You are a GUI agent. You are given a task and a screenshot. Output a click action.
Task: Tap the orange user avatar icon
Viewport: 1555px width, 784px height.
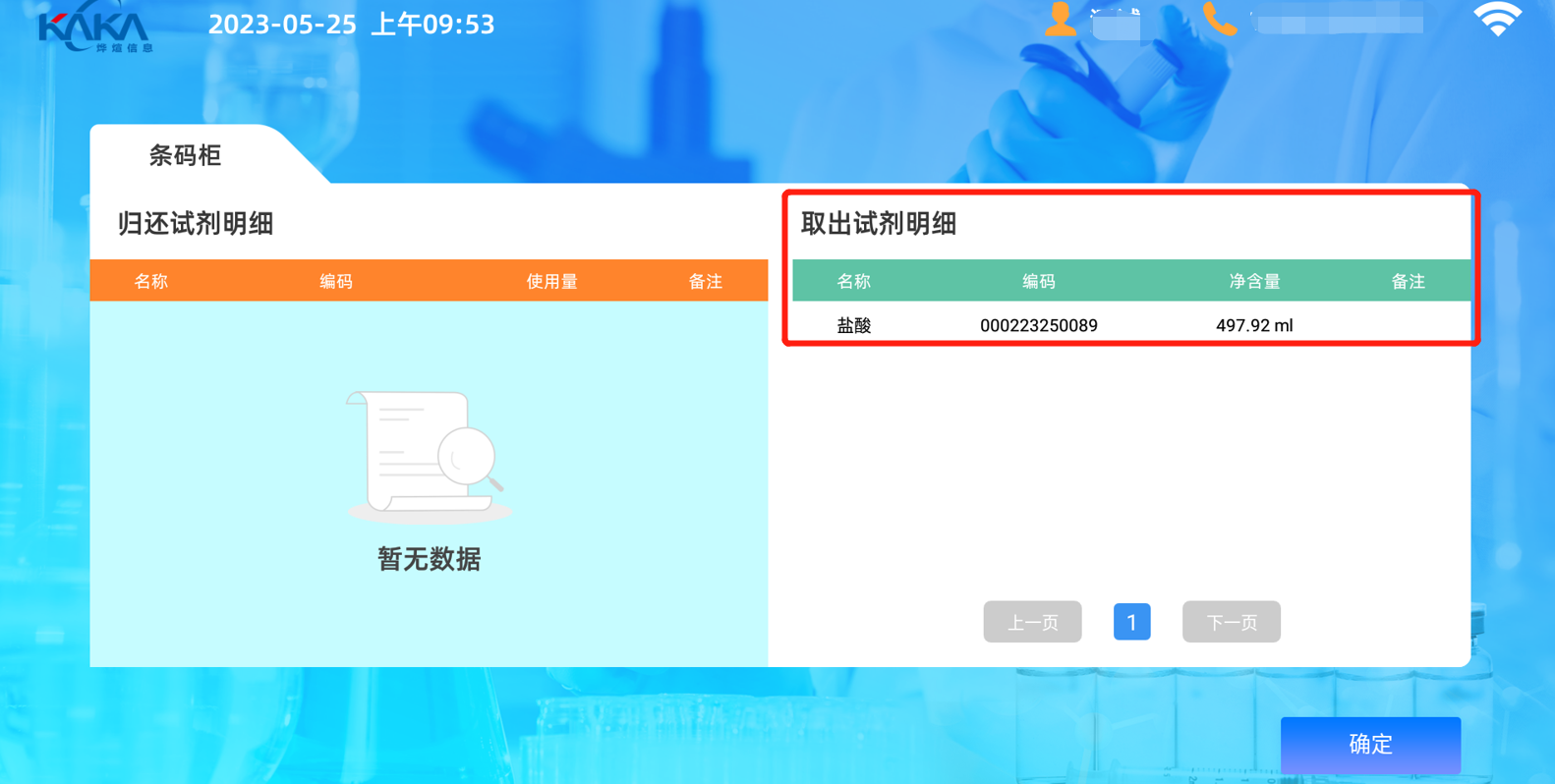click(x=1060, y=20)
